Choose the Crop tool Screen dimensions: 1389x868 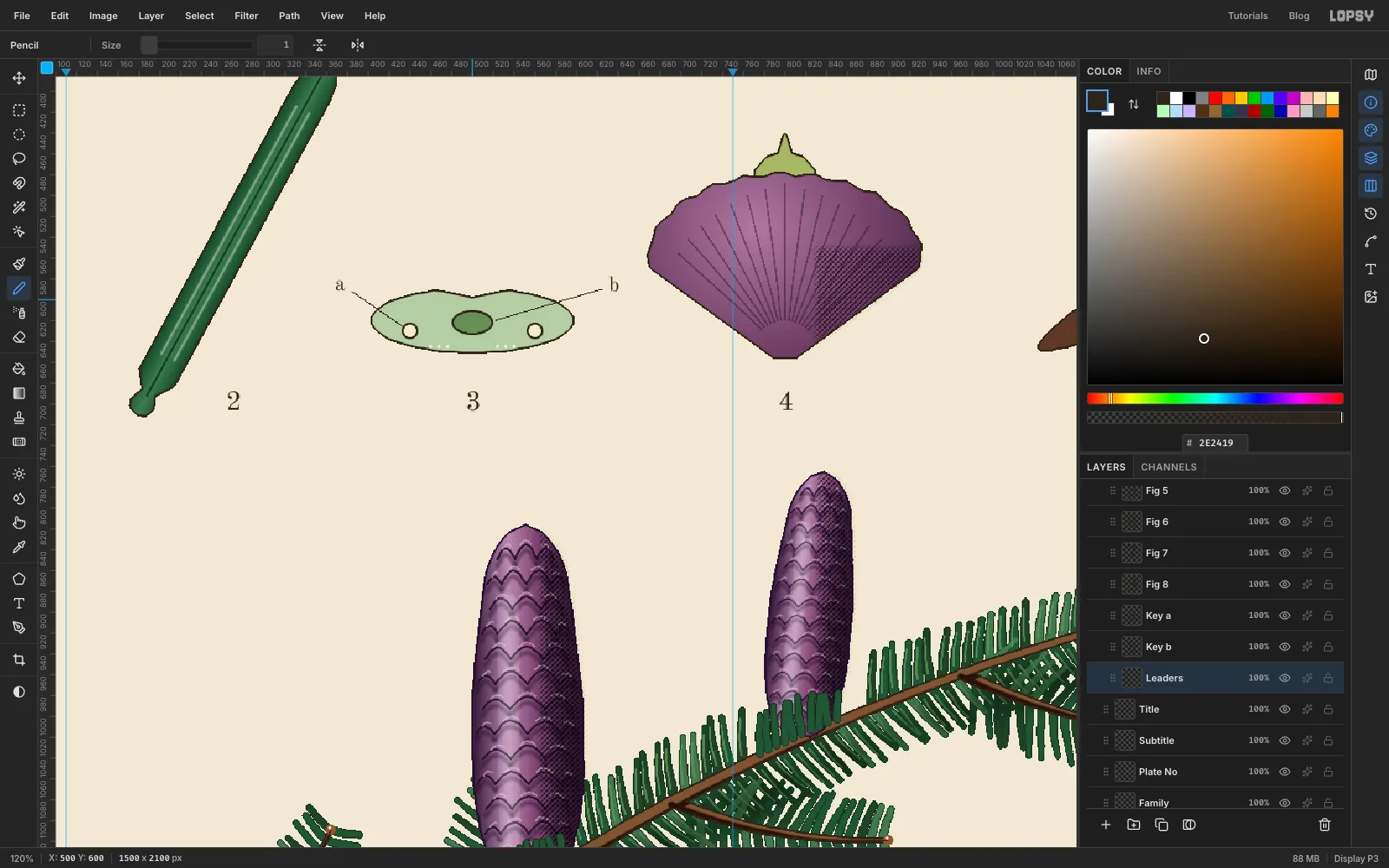tap(19, 660)
